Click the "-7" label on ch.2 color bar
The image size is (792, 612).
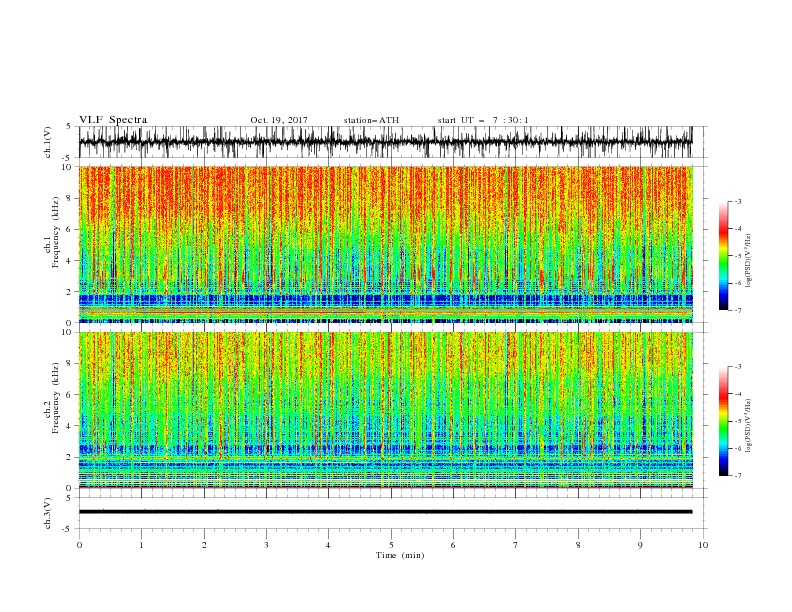pyautogui.click(x=737, y=476)
